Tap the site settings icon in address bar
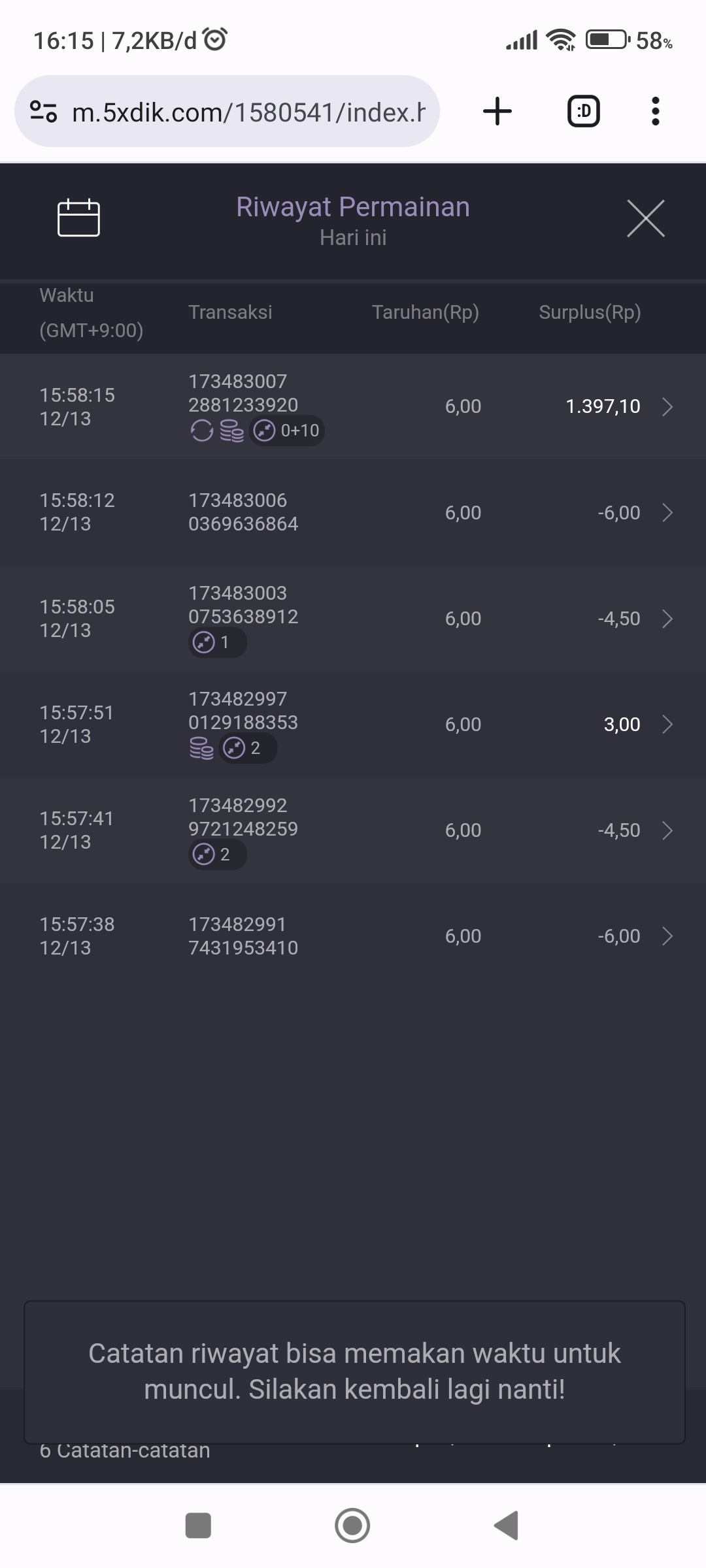 (x=44, y=112)
